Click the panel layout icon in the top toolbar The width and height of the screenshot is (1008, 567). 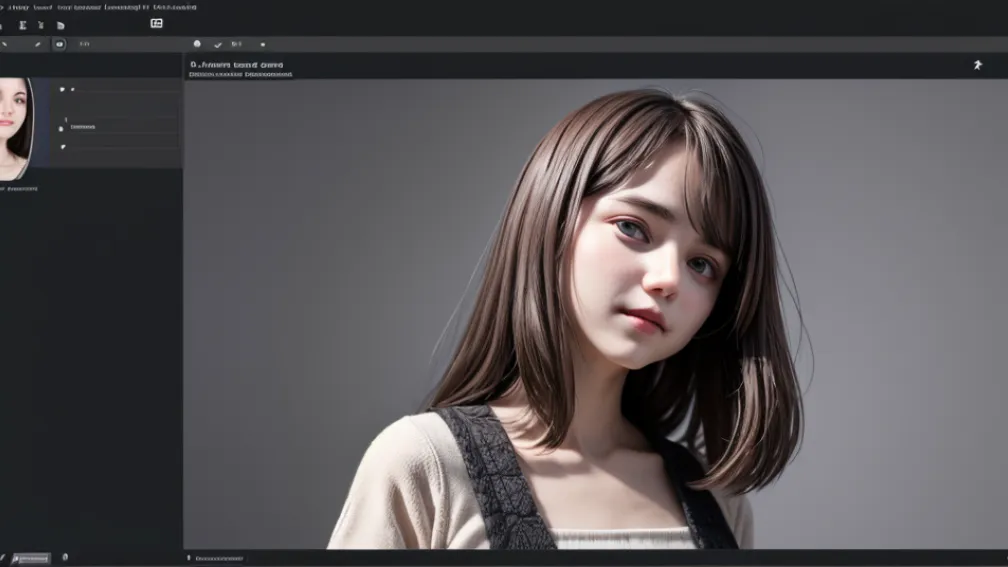click(156, 23)
